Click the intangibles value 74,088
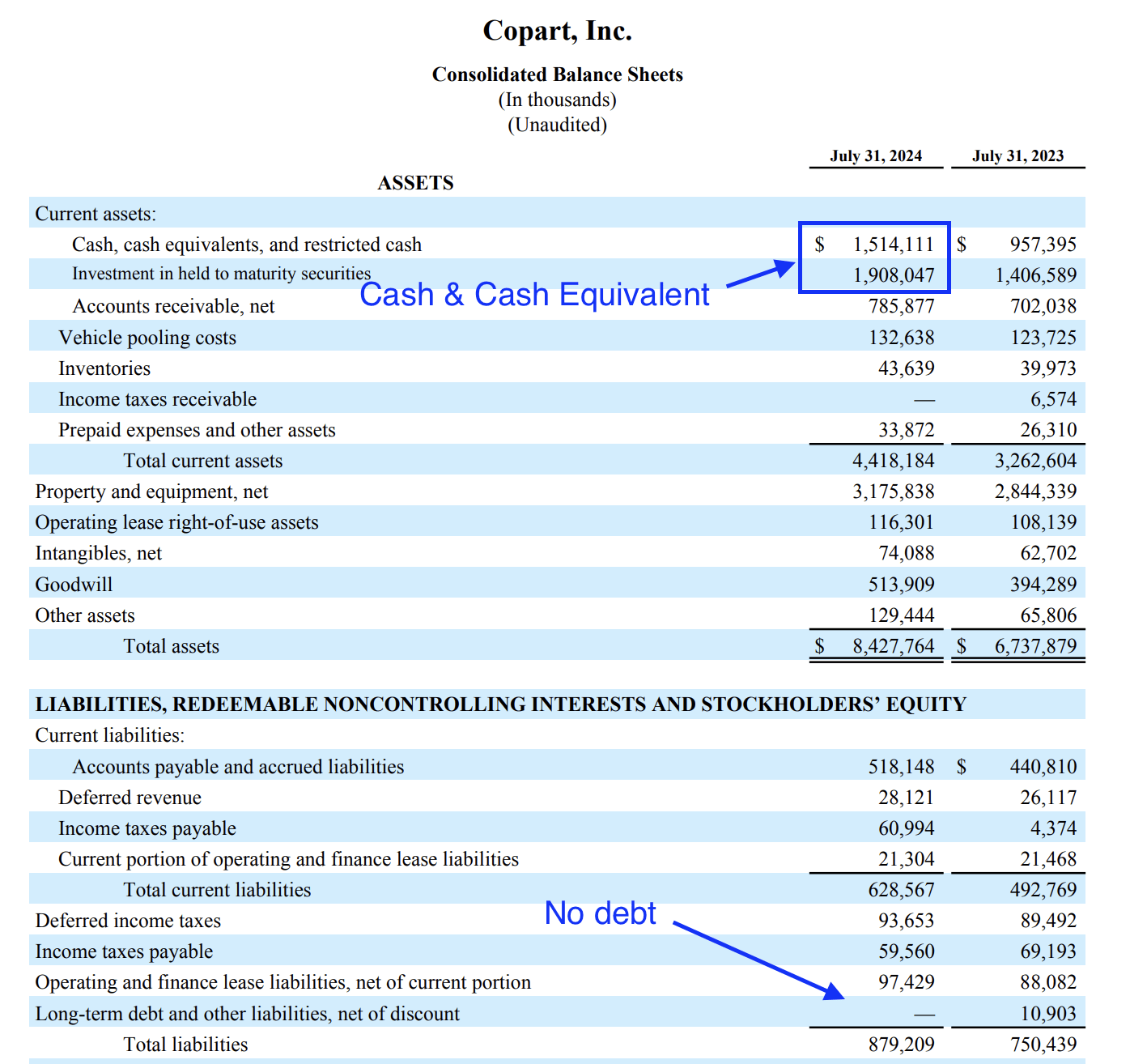The image size is (1130, 1064). [907, 553]
